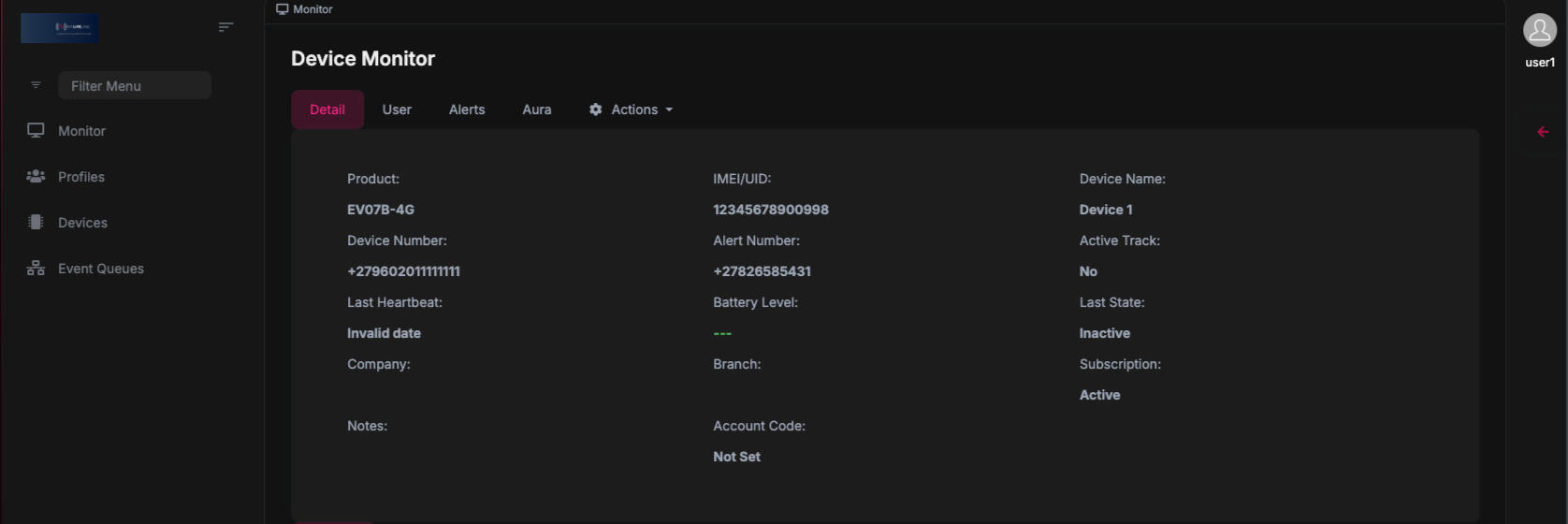
Task: Click the breadcrumb monitor icon at top
Action: pos(282,9)
